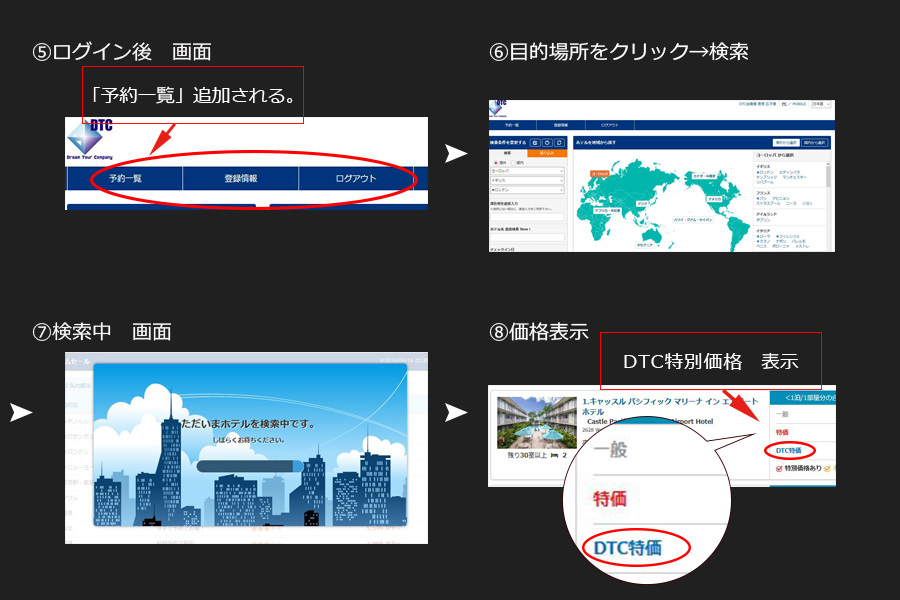Select the DTC特価 price link

pyautogui.click(x=790, y=450)
